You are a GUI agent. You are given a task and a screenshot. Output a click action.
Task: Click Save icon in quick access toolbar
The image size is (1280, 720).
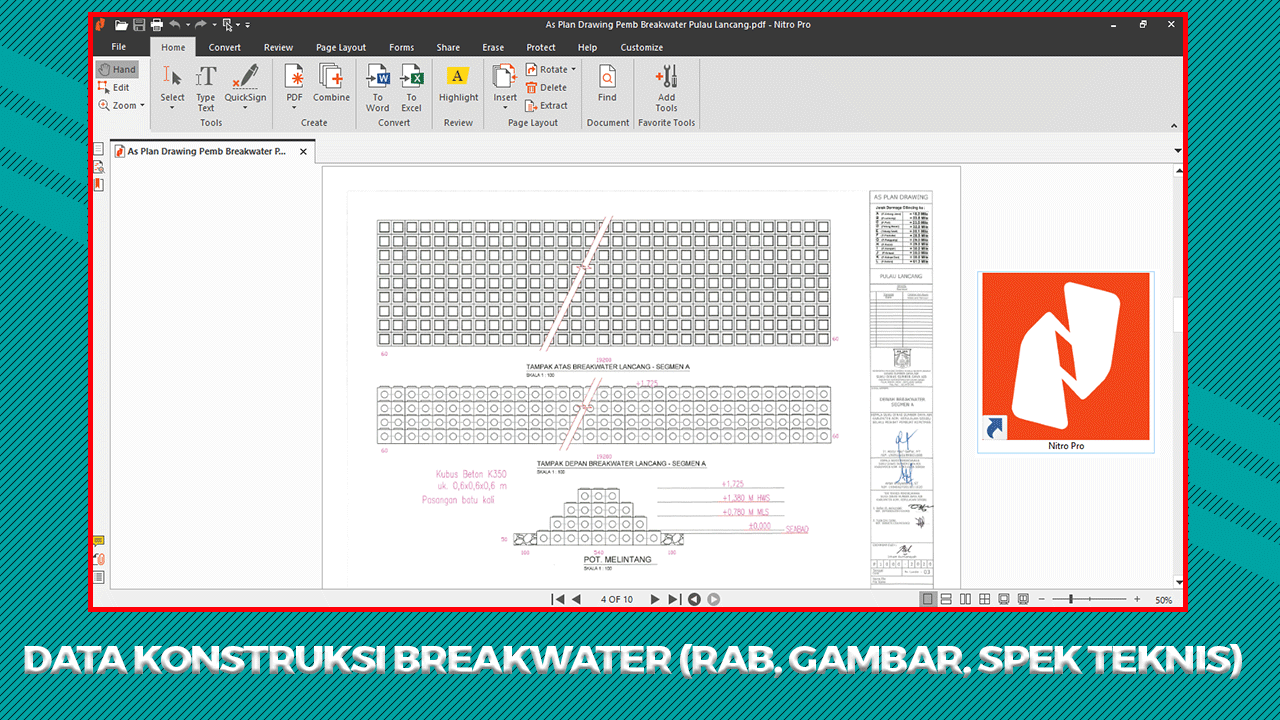139,24
